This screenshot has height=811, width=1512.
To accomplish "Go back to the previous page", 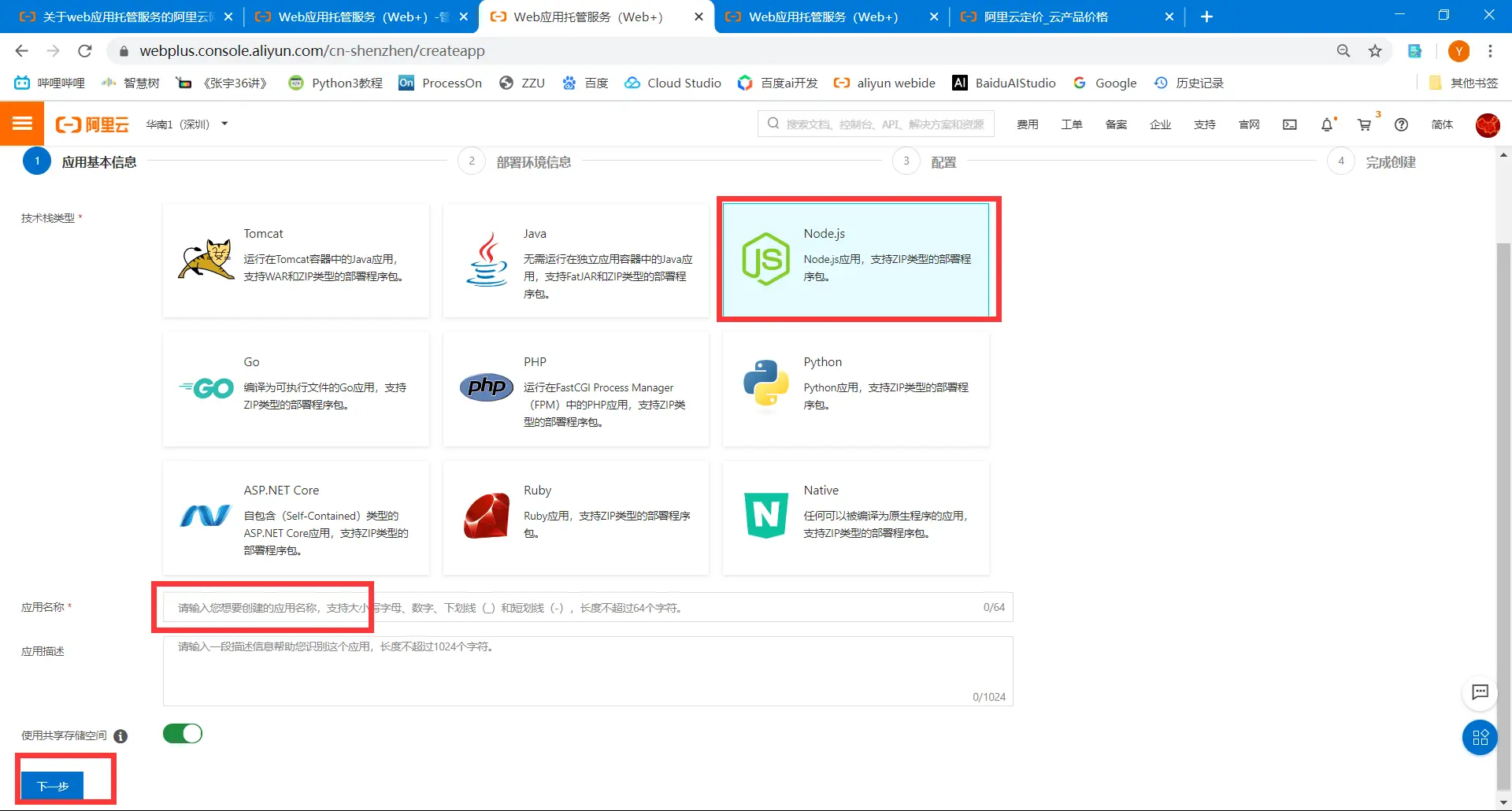I will click(21, 51).
